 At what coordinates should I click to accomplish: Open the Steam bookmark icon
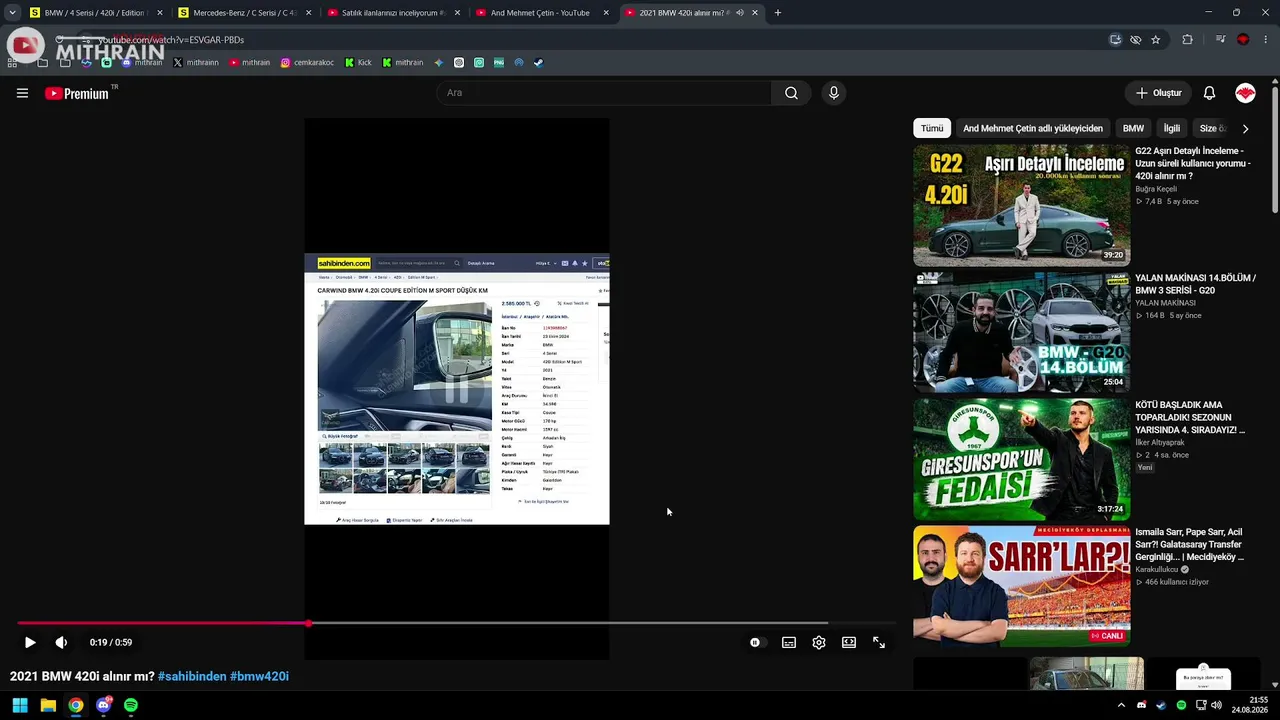538,62
